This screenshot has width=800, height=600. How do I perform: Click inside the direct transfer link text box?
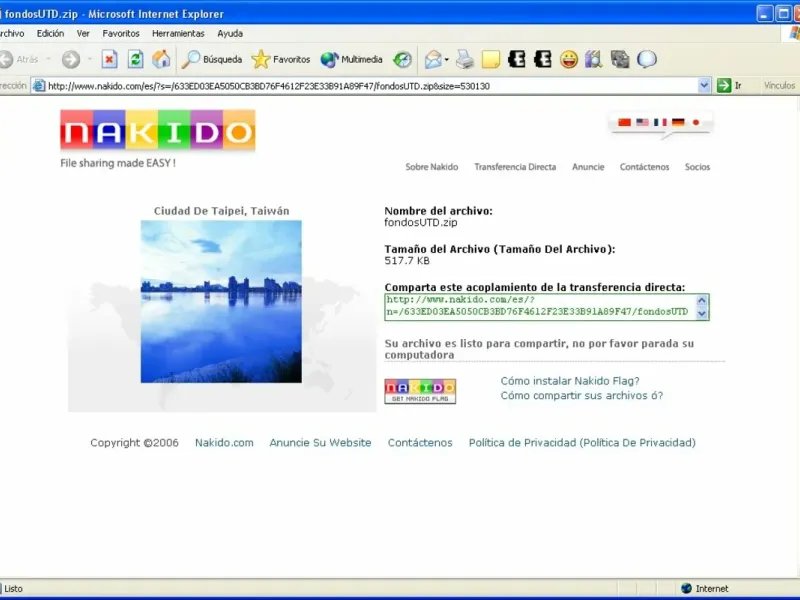[x=540, y=307]
